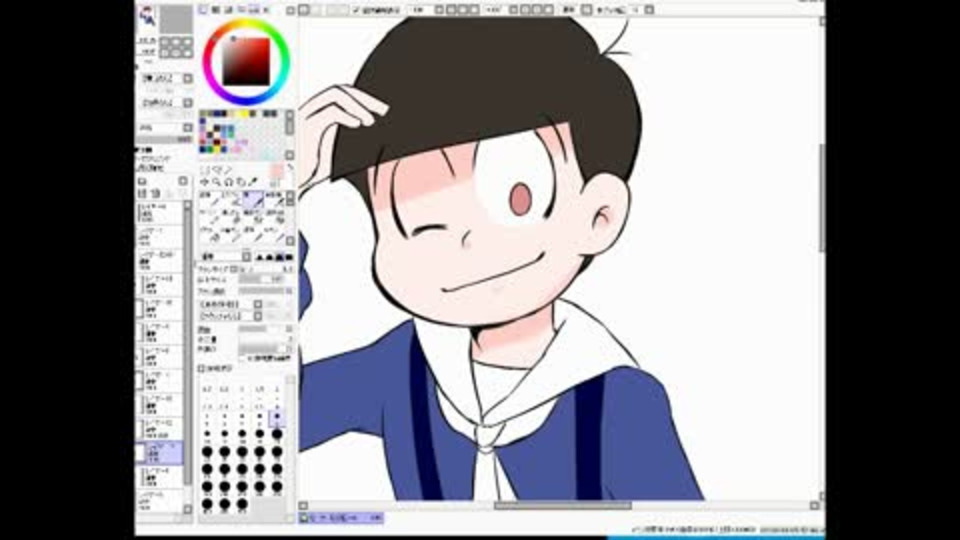Toggle the color mixer panel button
The height and width of the screenshot is (540, 960).
click(241, 10)
